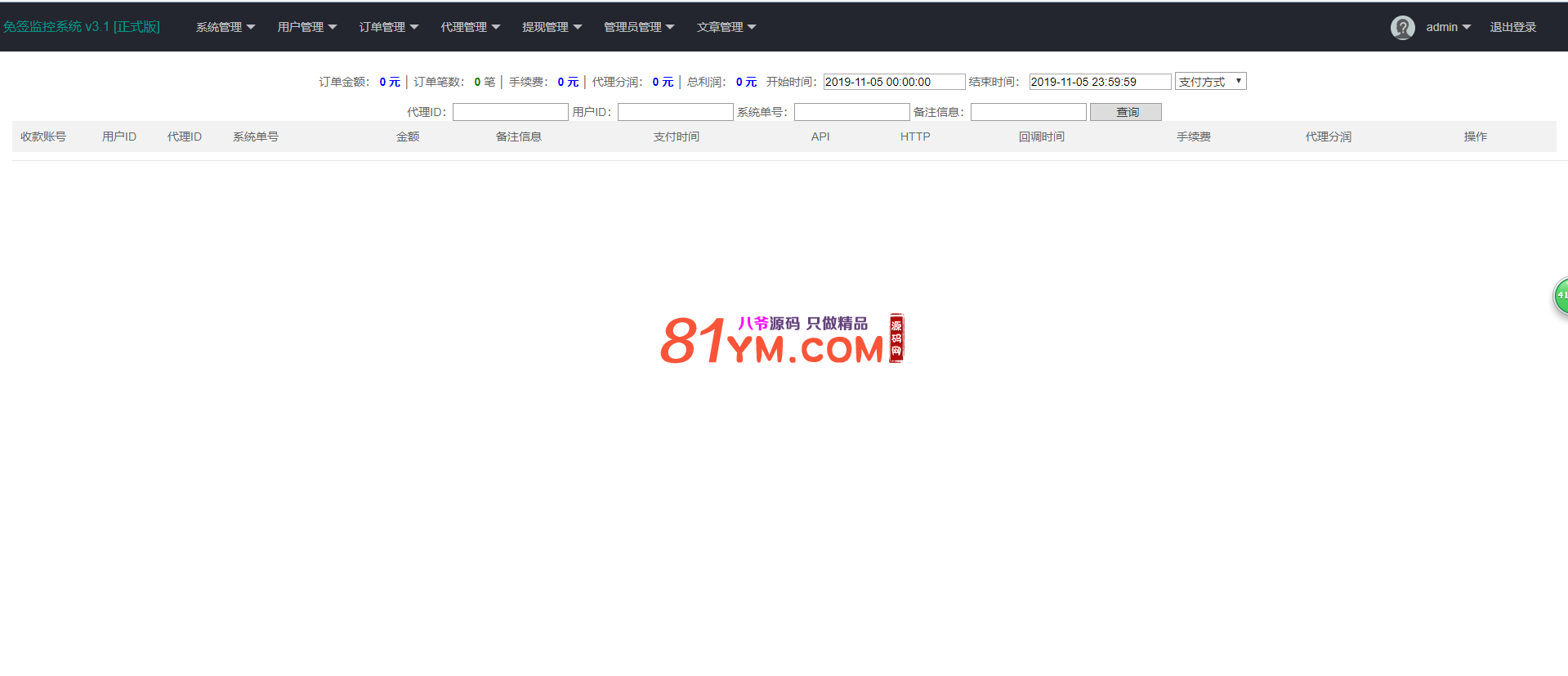
Task: Click the 备注信息 column header
Action: pyautogui.click(x=519, y=137)
